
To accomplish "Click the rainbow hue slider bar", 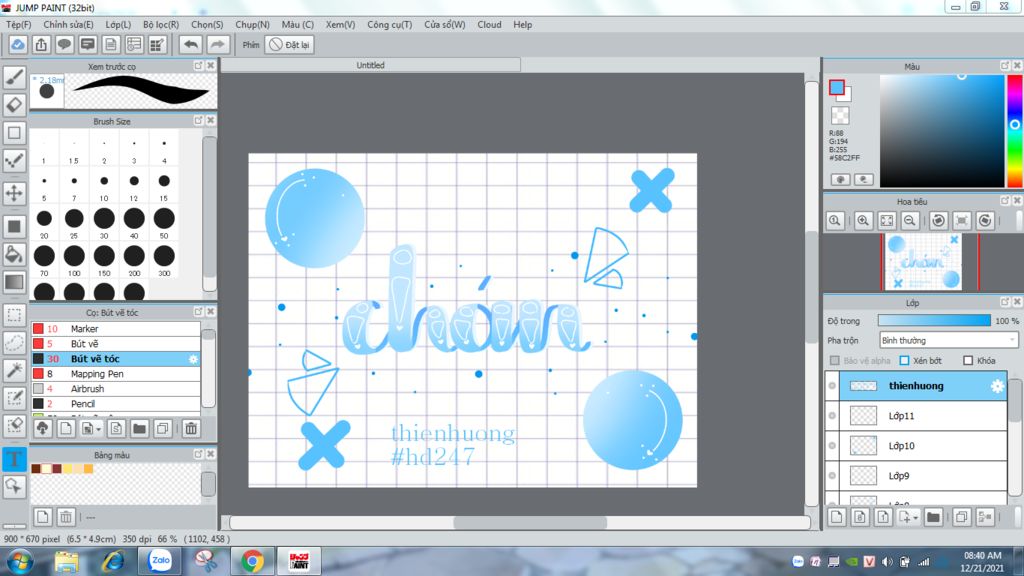I will pyautogui.click(x=1014, y=131).
